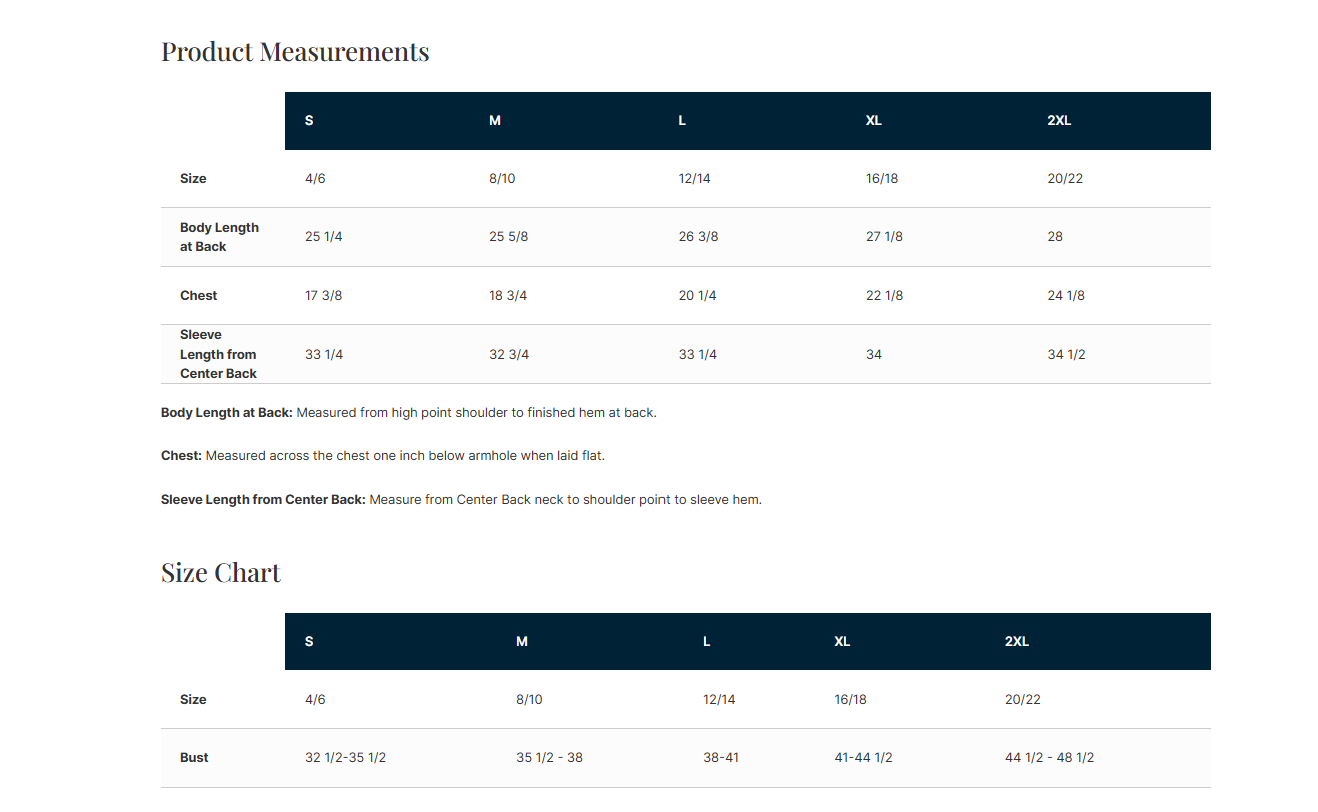The image size is (1318, 812).
Task: Click the 34 sleeve length value
Action: click(x=874, y=355)
